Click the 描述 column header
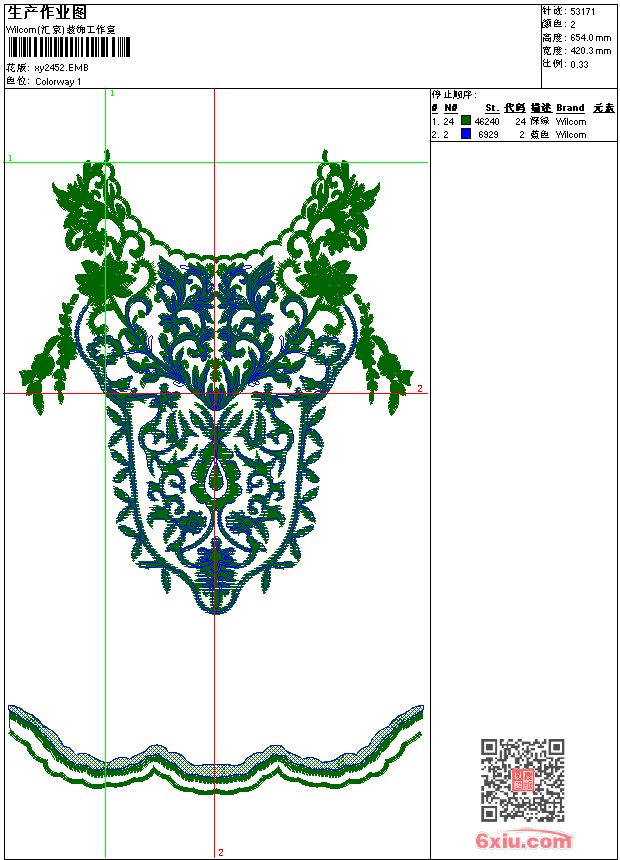The height and width of the screenshot is (860, 620). click(540, 108)
